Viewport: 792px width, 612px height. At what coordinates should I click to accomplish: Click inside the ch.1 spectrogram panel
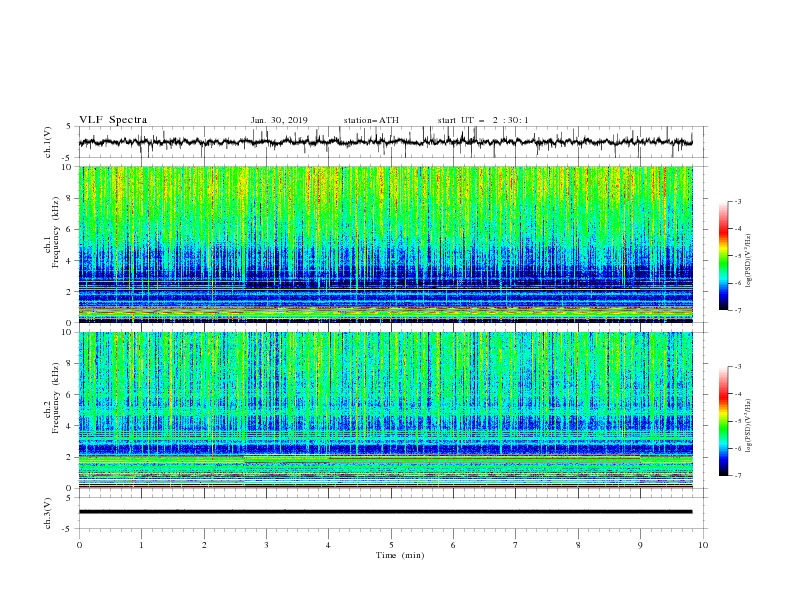coord(385,244)
